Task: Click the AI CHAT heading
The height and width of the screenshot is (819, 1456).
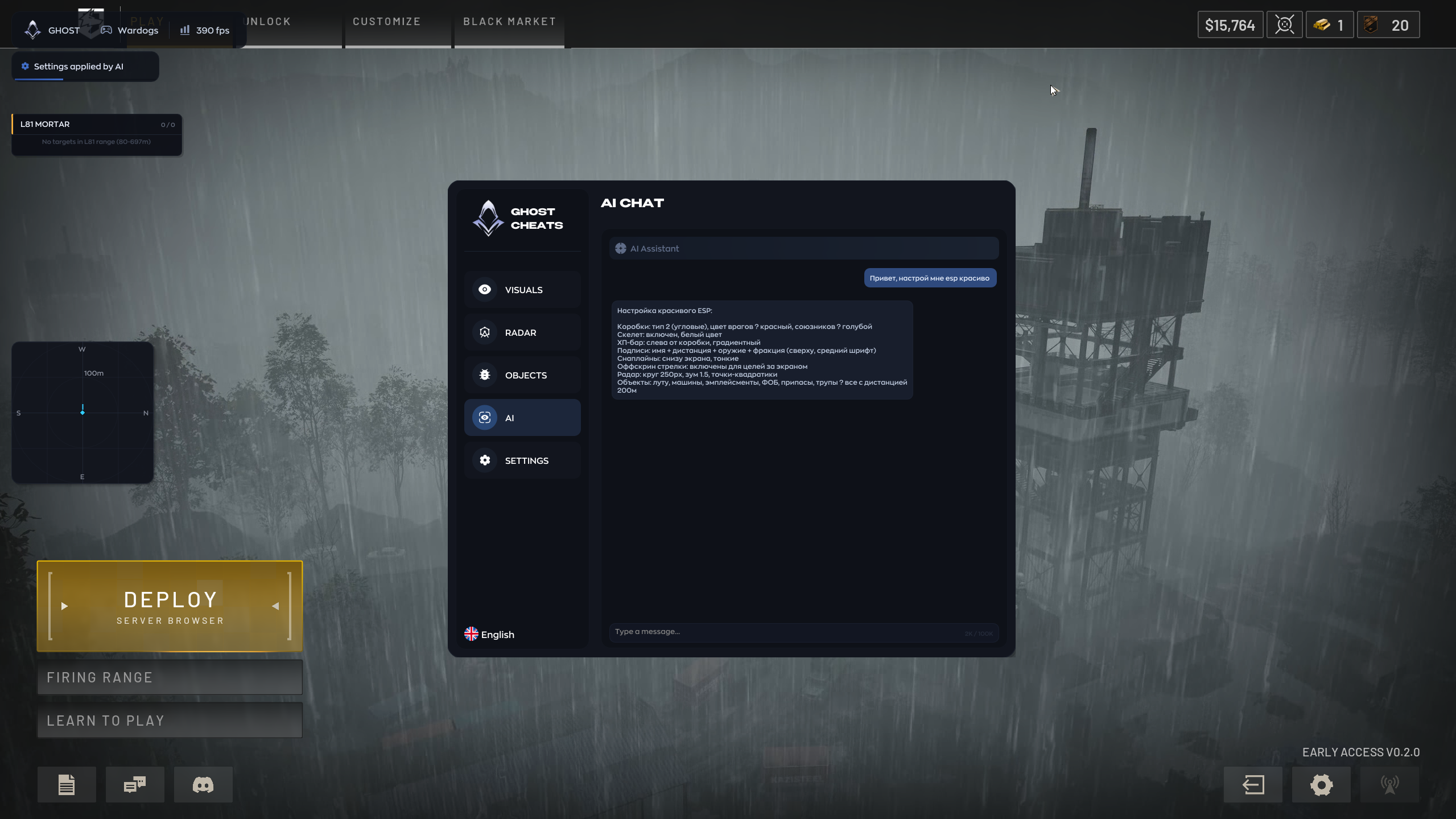Action: click(632, 203)
